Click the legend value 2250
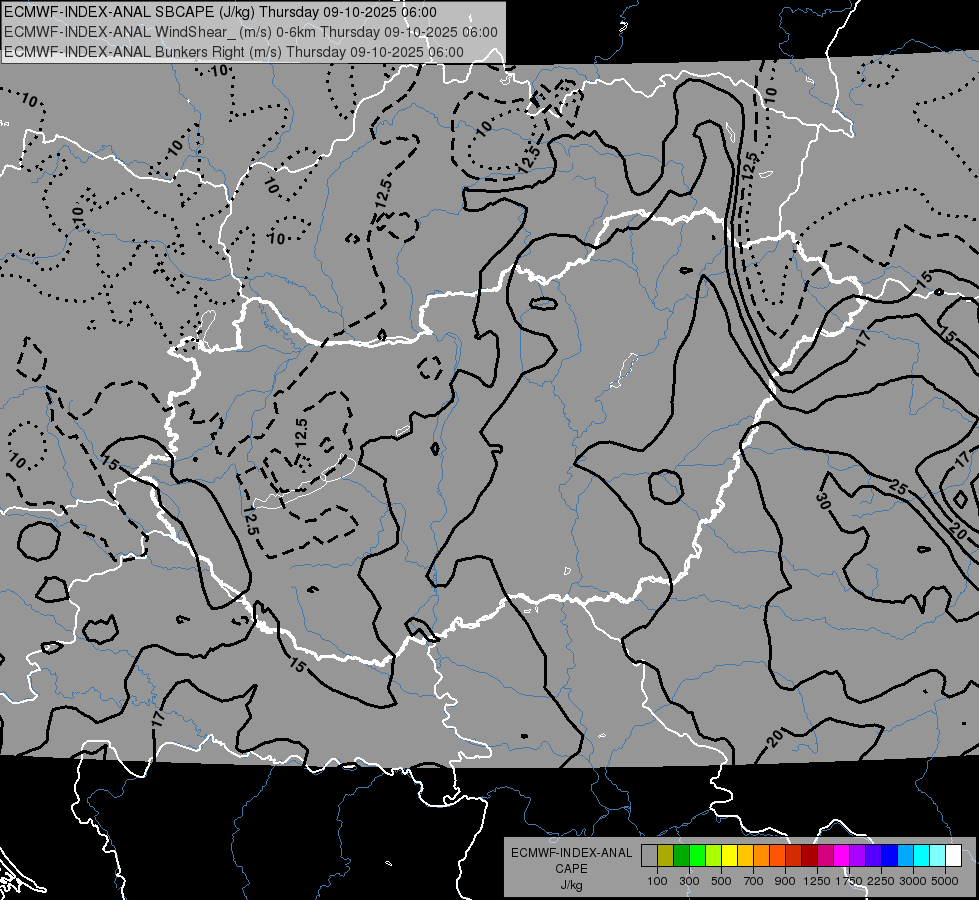The height and width of the screenshot is (900, 979). 881,881
